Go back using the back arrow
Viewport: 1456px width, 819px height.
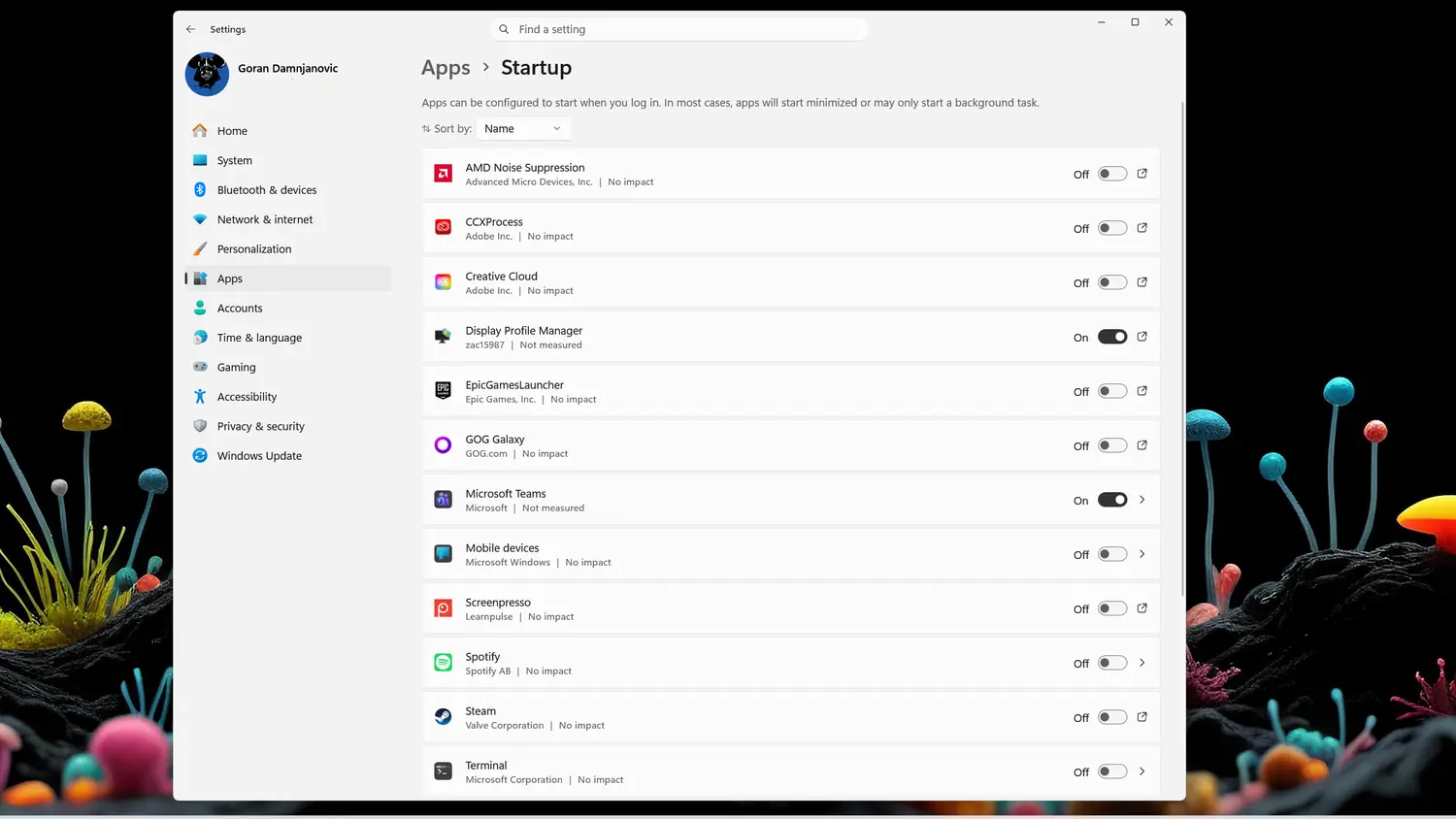pos(190,29)
